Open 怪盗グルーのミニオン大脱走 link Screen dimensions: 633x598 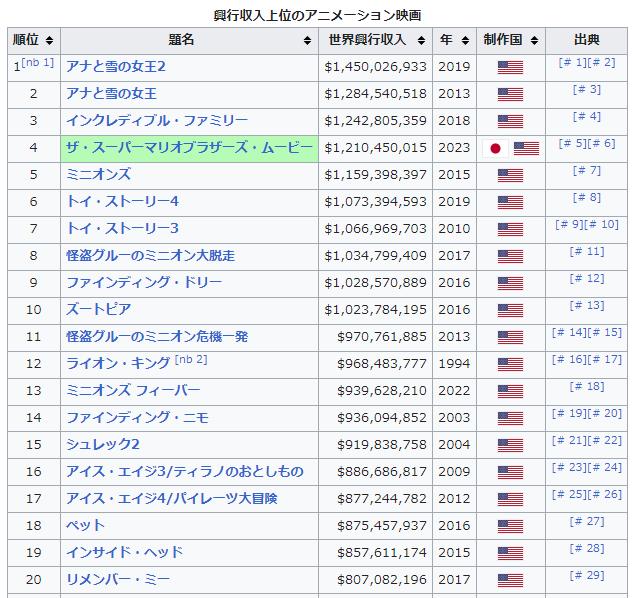[151, 256]
